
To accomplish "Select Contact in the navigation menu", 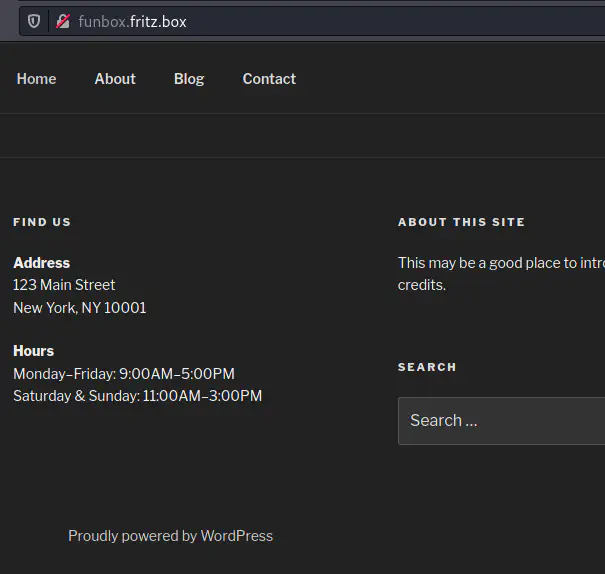I will pos(269,79).
